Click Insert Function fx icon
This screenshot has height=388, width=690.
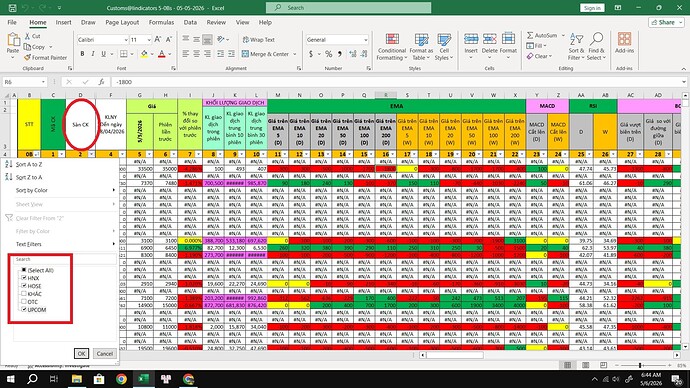101,82
